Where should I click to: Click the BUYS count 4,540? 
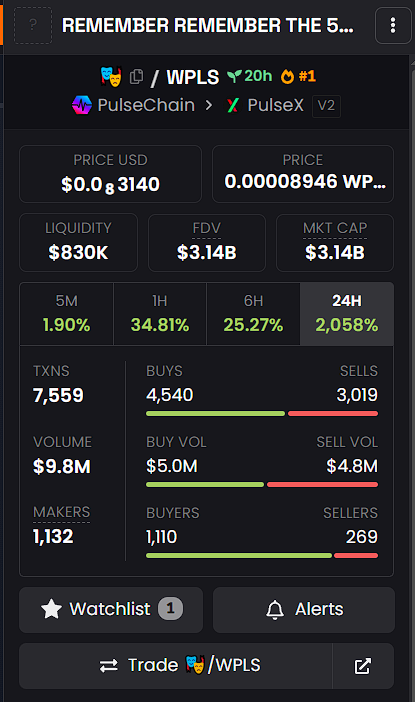point(170,395)
